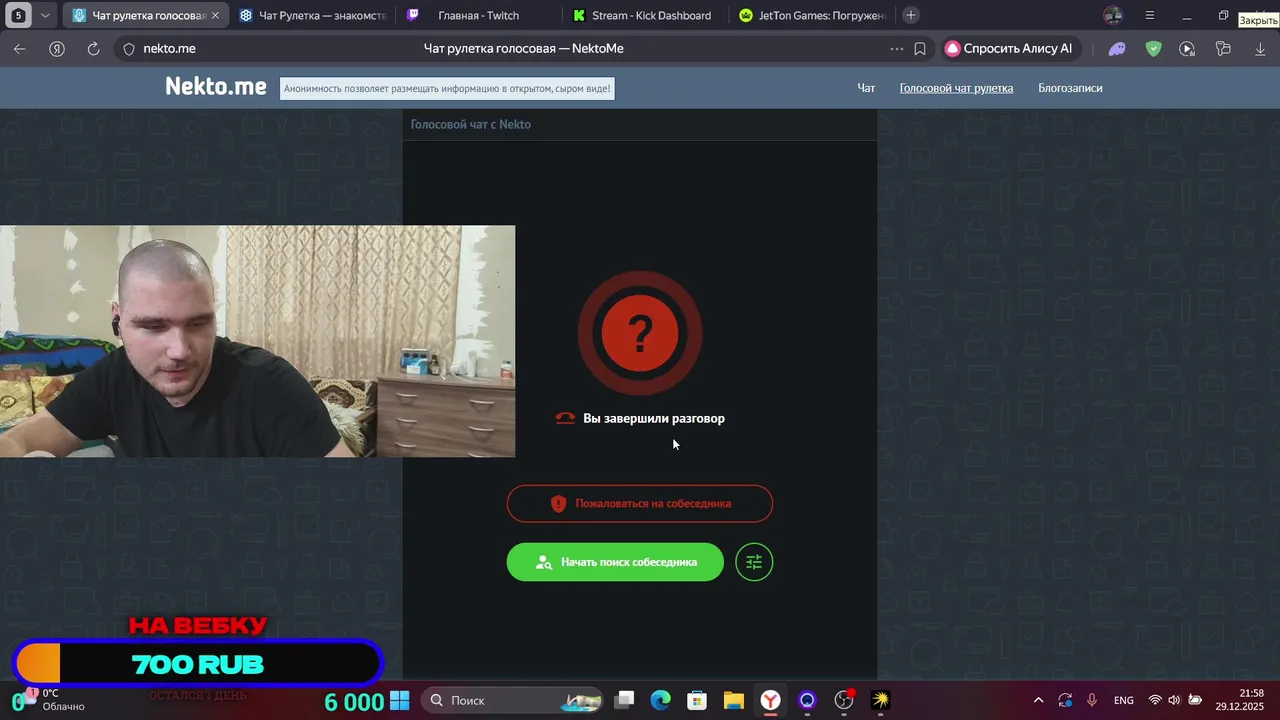Open the Голосовой чат рулетка link

click(x=956, y=88)
